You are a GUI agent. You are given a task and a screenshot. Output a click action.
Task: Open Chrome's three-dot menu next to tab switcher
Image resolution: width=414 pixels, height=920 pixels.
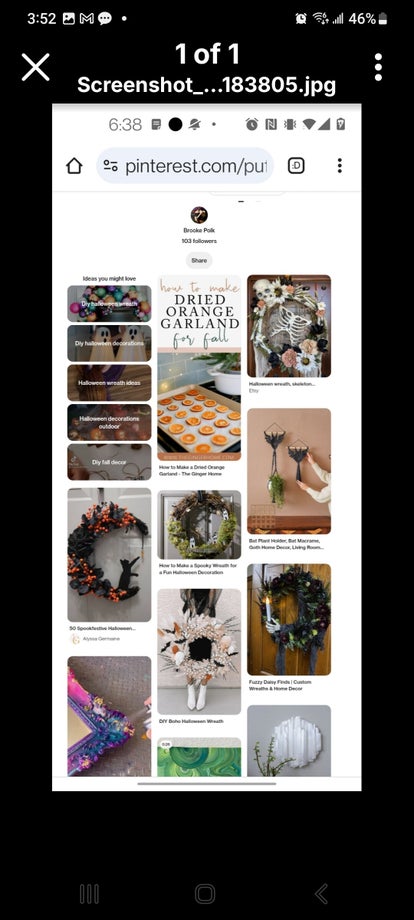tap(340, 166)
